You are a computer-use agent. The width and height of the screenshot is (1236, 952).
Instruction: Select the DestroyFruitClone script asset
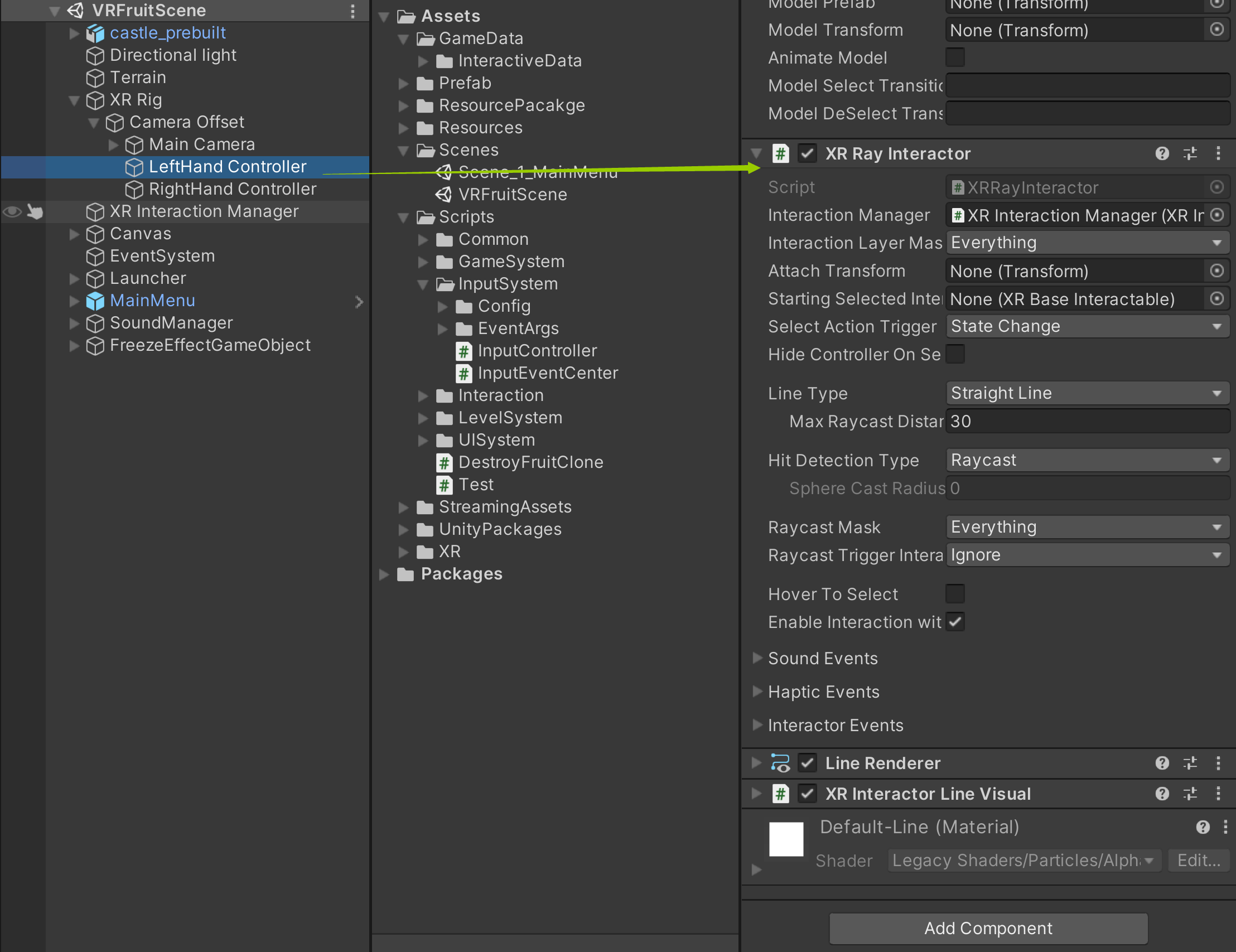(530, 462)
